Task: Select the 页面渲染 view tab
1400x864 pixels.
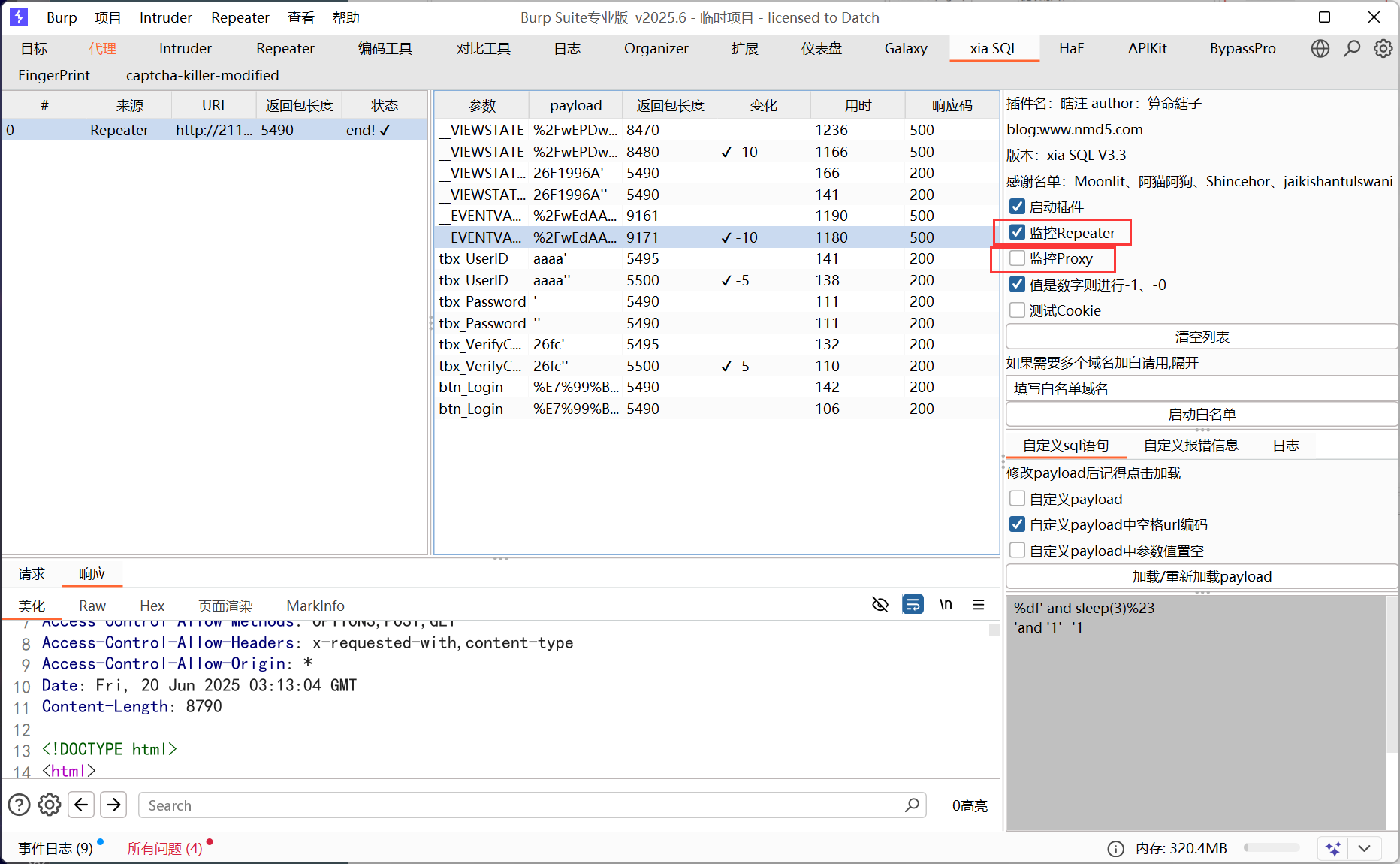Action: click(x=225, y=606)
